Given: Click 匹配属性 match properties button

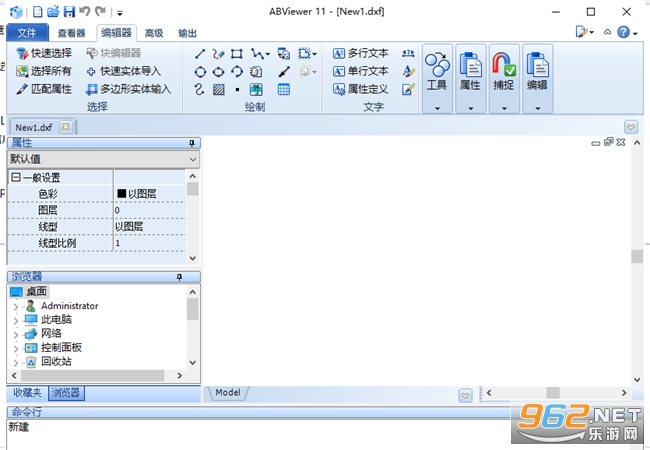Looking at the screenshot, I should coord(44,89).
